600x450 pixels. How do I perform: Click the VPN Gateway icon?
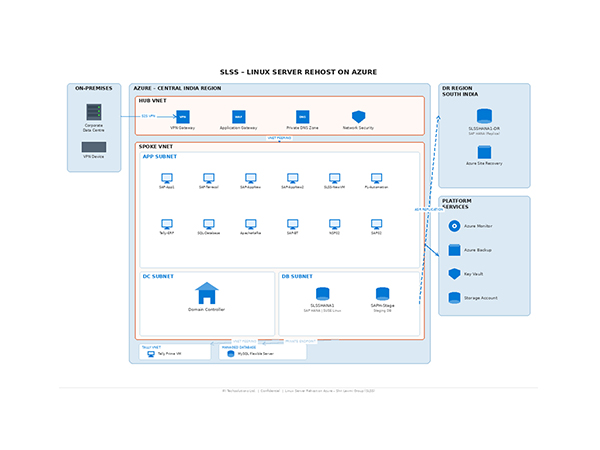pyautogui.click(x=183, y=117)
